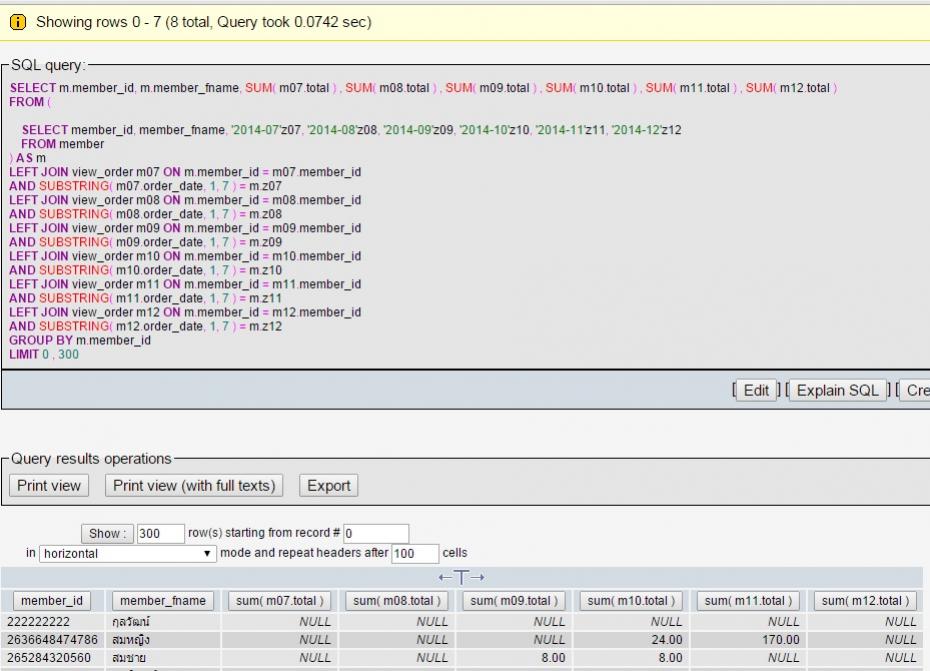This screenshot has height=671, width=930.
Task: Sort by the sum( m09.total ) column header
Action: click(x=514, y=601)
